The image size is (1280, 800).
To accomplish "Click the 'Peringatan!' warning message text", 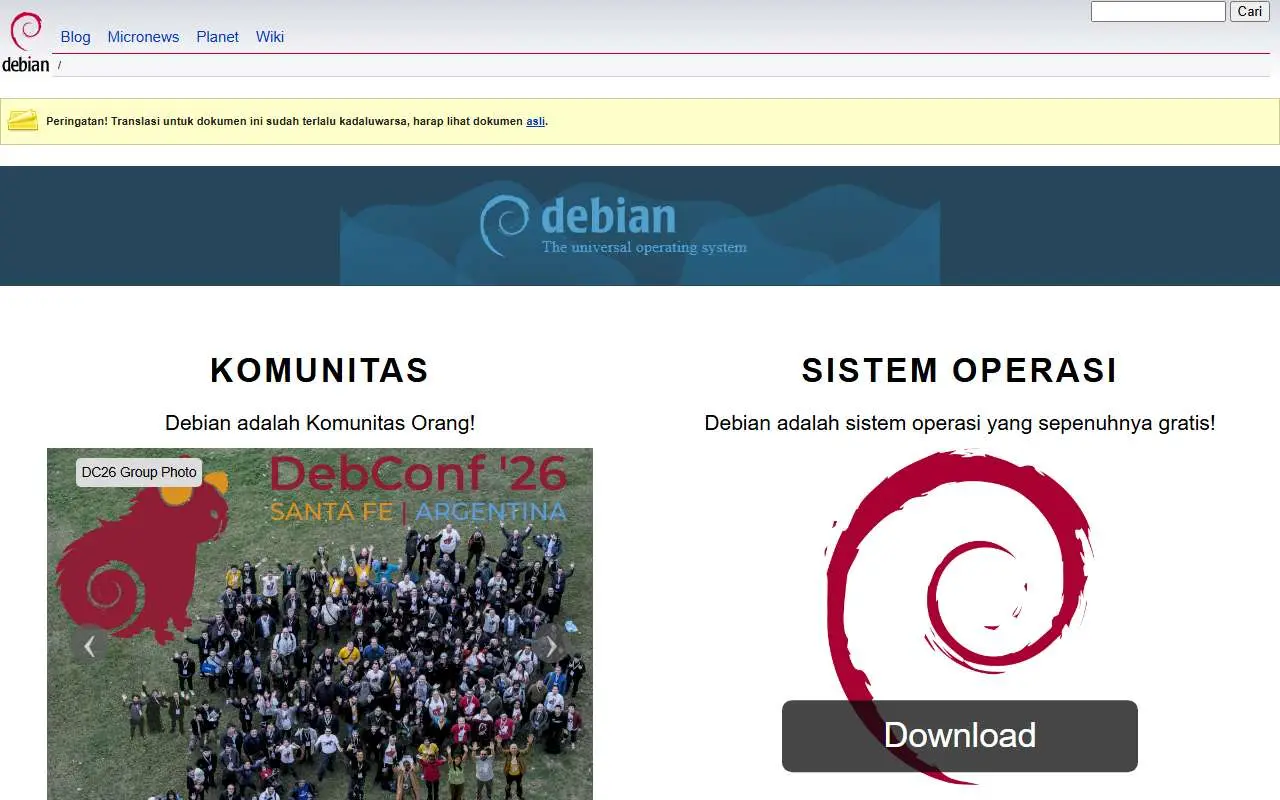I will [x=297, y=121].
